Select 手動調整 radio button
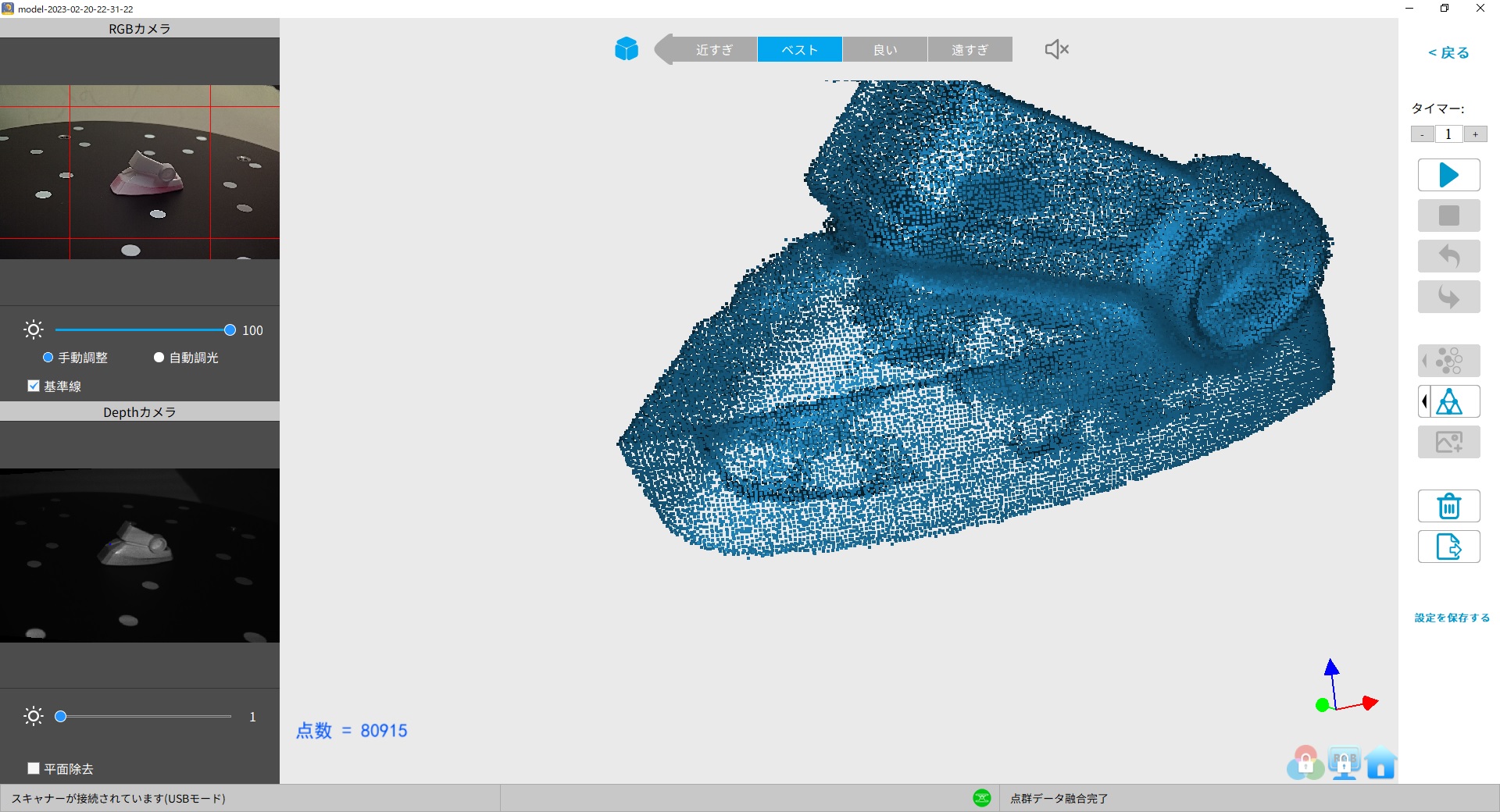Image resolution: width=1500 pixels, height=812 pixels. pos(48,358)
